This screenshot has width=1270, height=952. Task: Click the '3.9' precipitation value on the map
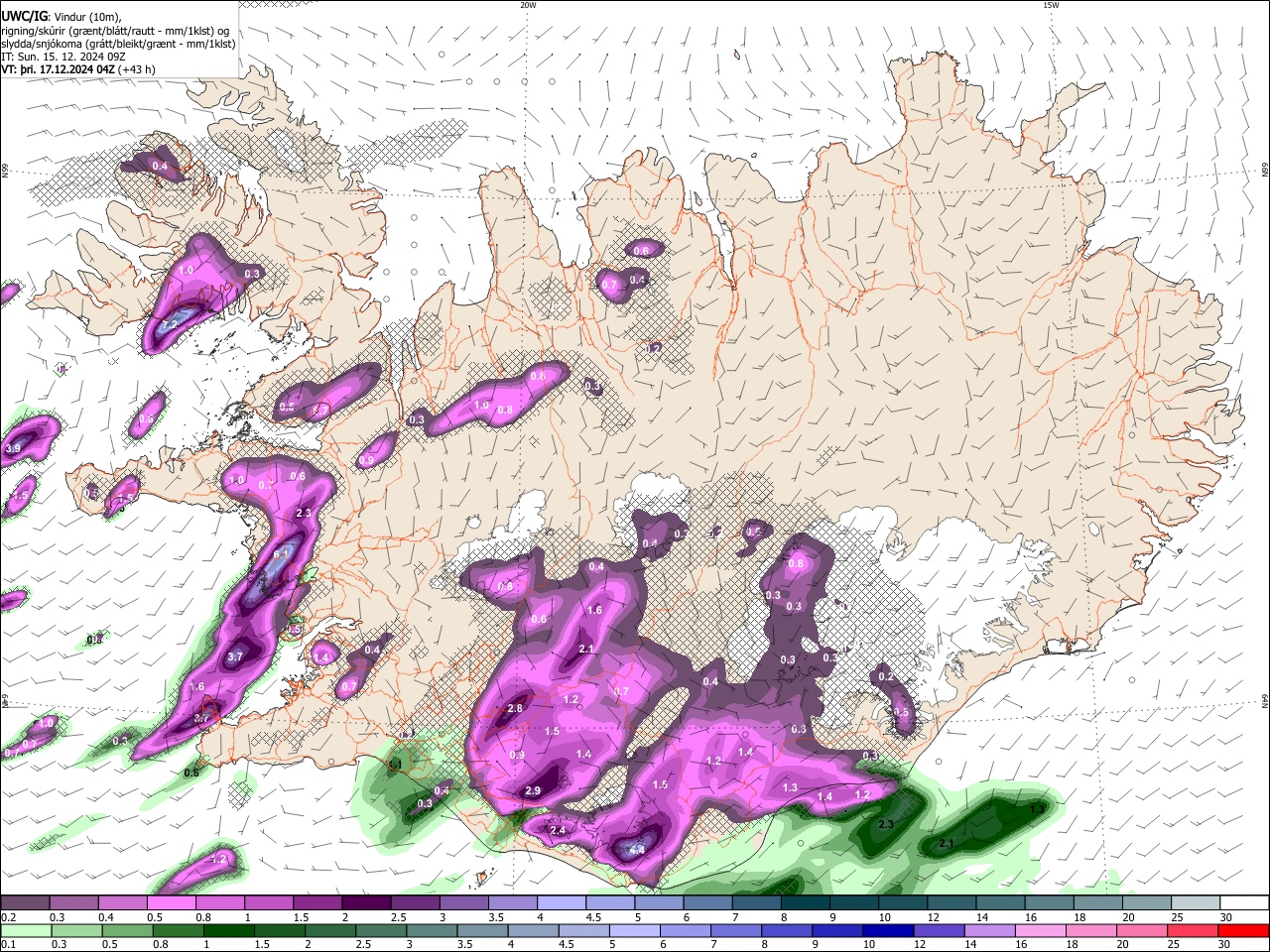point(13,449)
